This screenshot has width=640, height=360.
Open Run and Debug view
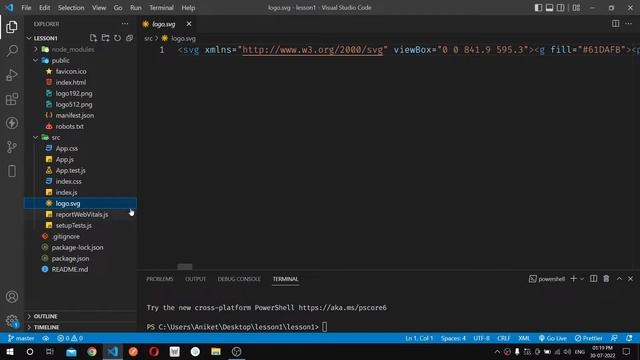(x=12, y=75)
